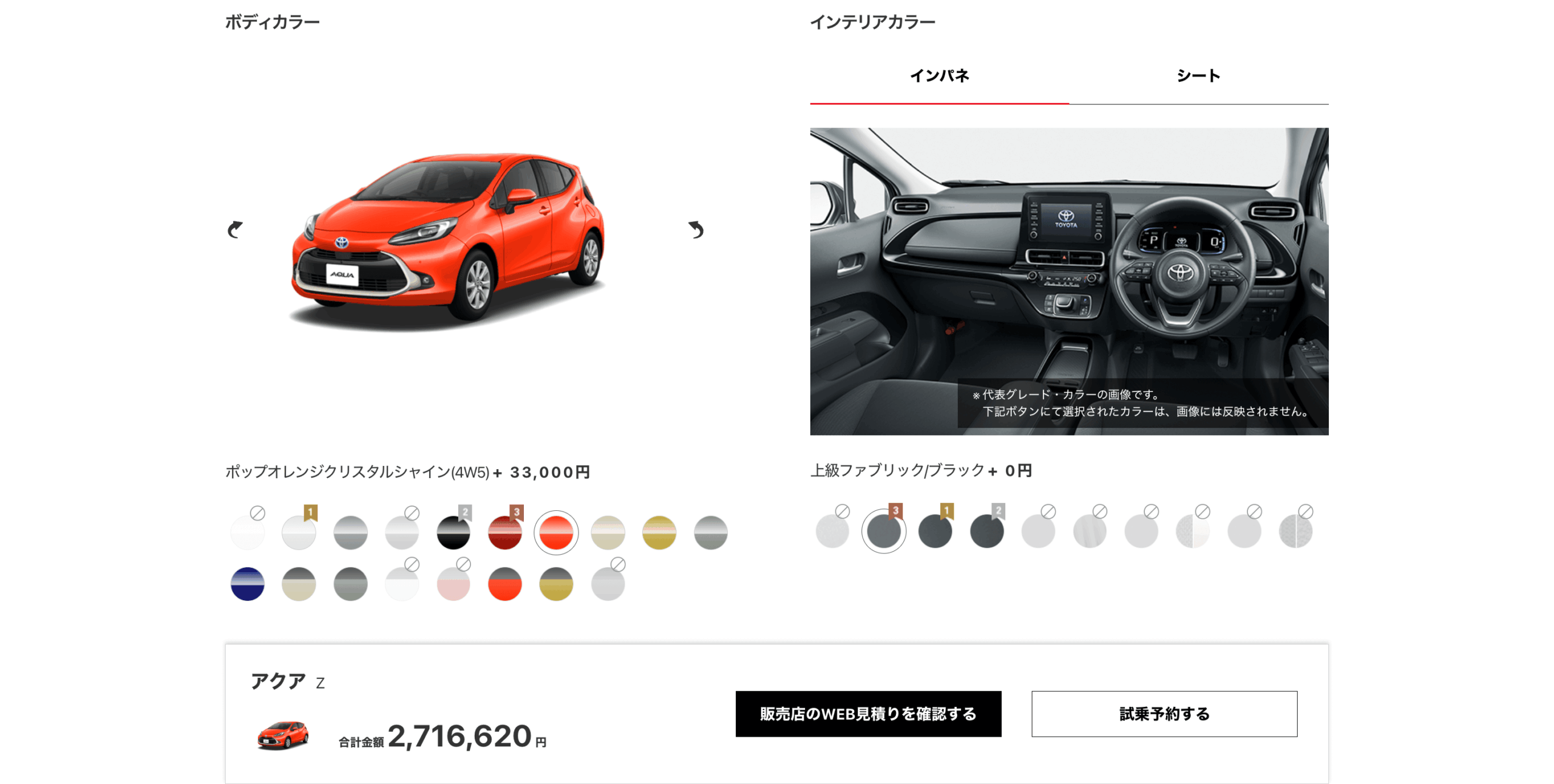Choose the solid black body color swatch
Screen dimensions: 1554x784
click(453, 532)
